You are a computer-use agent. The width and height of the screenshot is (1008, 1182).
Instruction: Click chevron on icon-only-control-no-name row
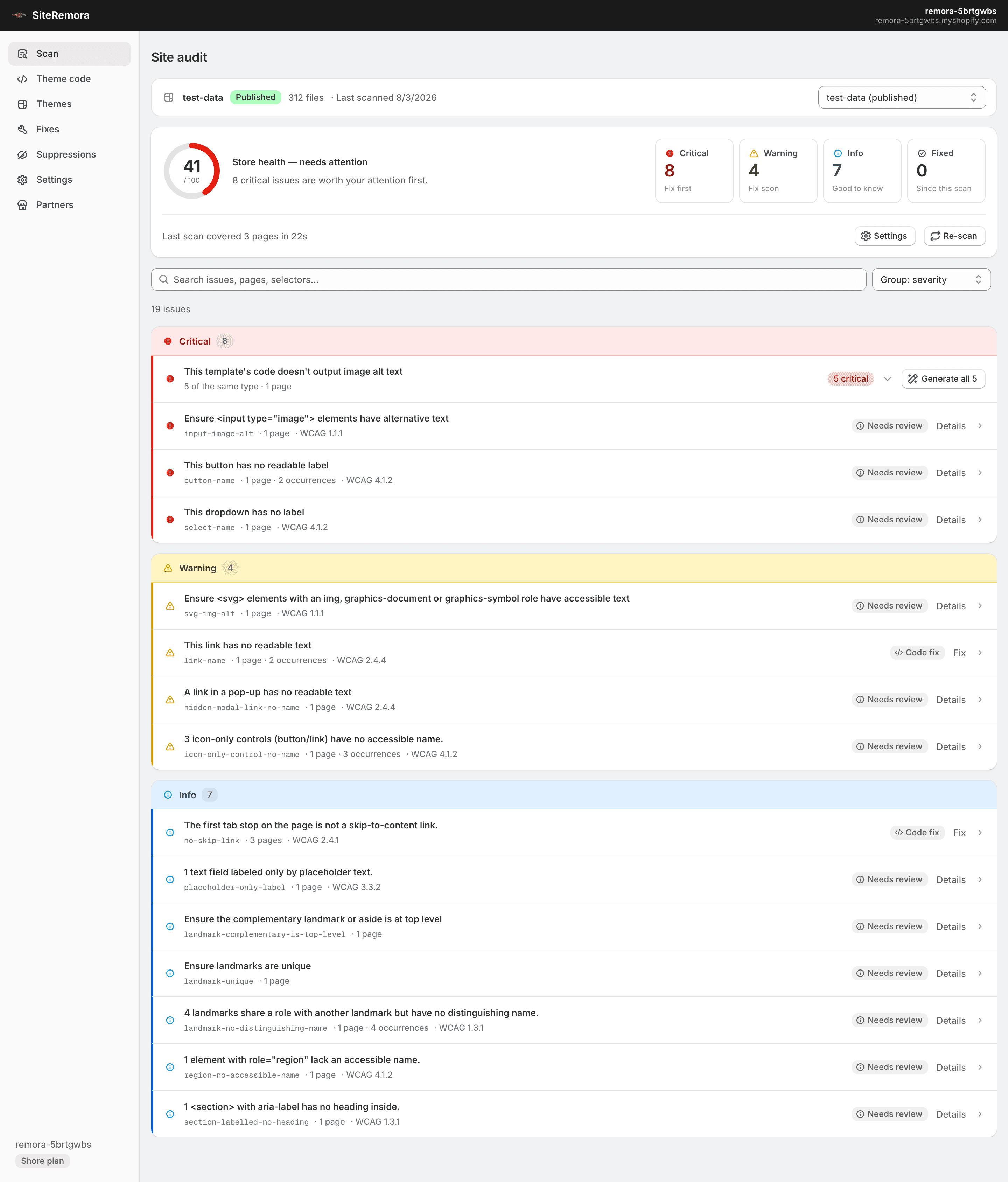(980, 747)
